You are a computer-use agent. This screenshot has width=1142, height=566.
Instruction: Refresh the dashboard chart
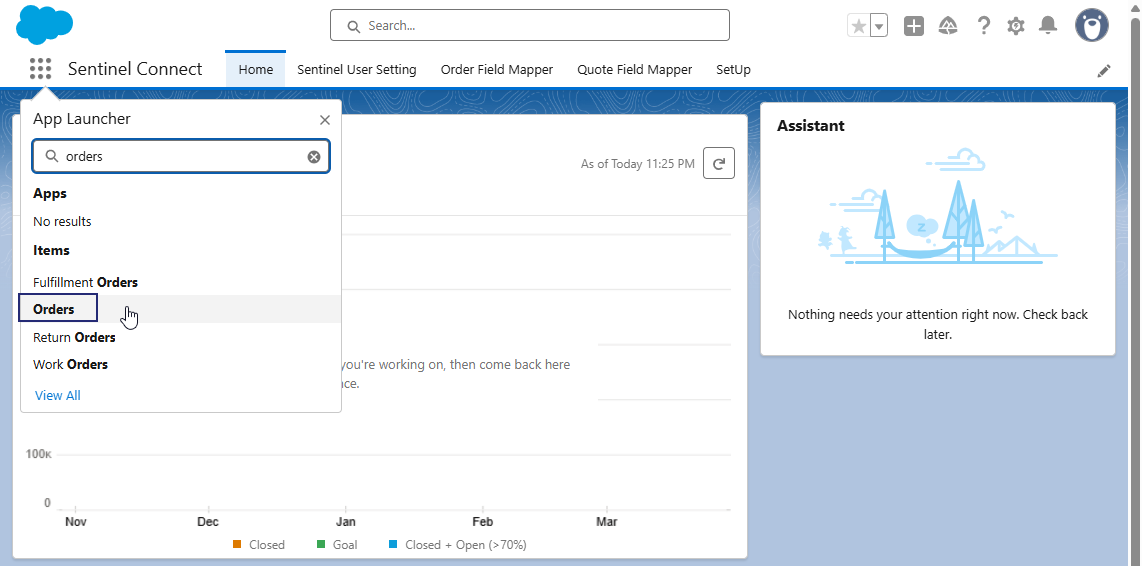[x=718, y=163]
